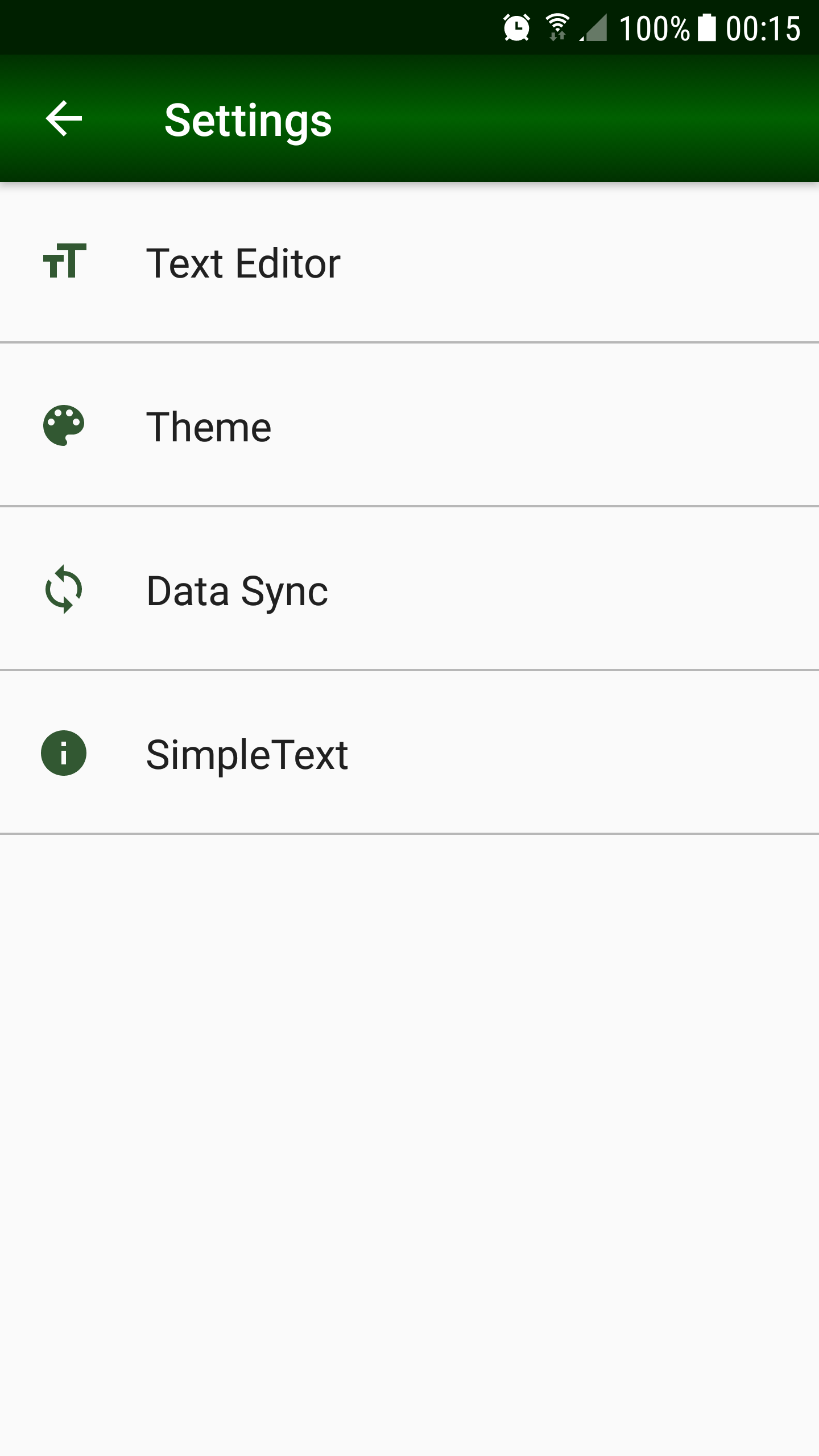This screenshot has height=1456, width=819.
Task: Tap the battery status icon
Action: click(x=706, y=28)
